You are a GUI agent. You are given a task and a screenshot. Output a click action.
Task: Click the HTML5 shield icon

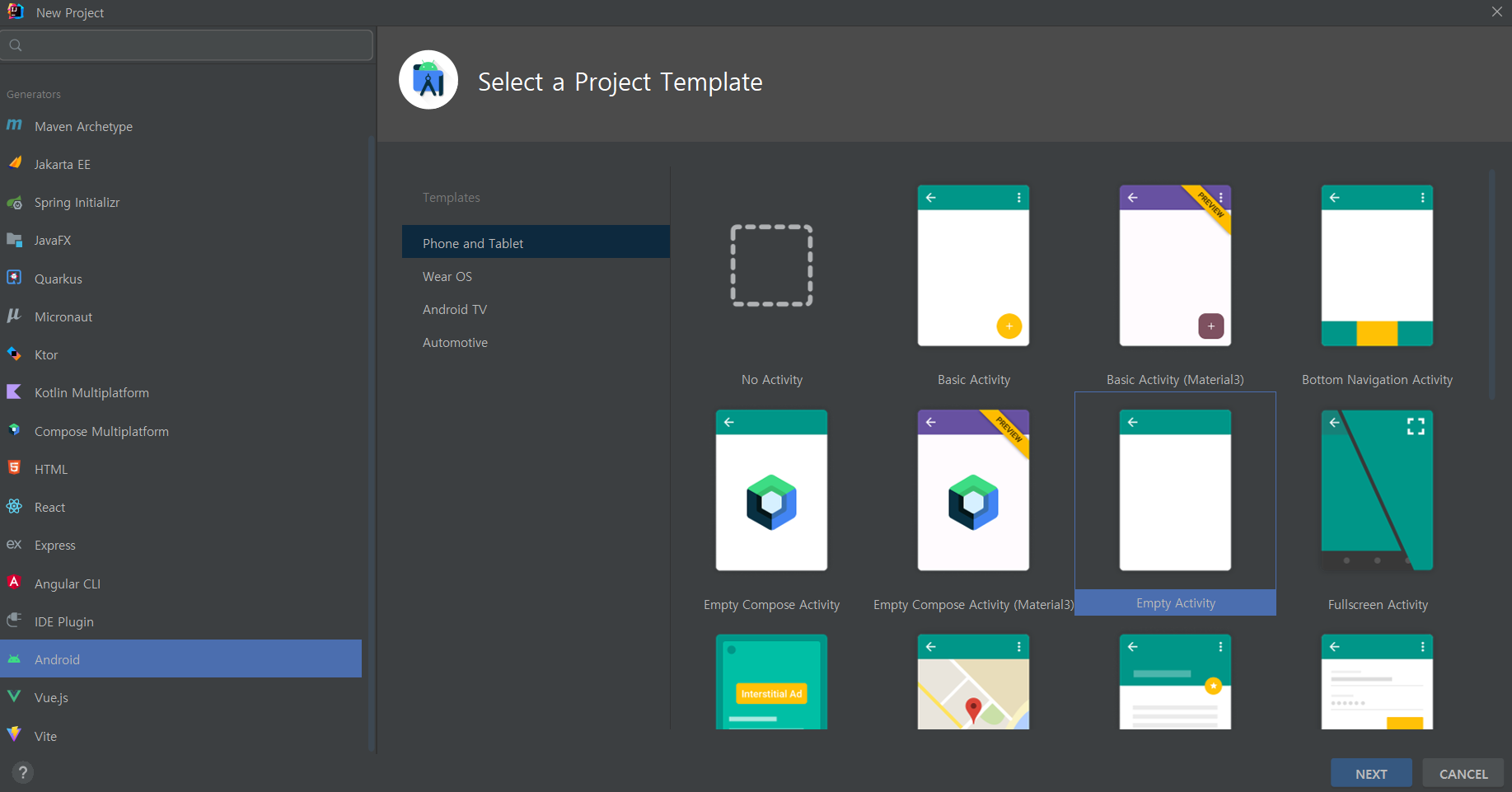14,468
